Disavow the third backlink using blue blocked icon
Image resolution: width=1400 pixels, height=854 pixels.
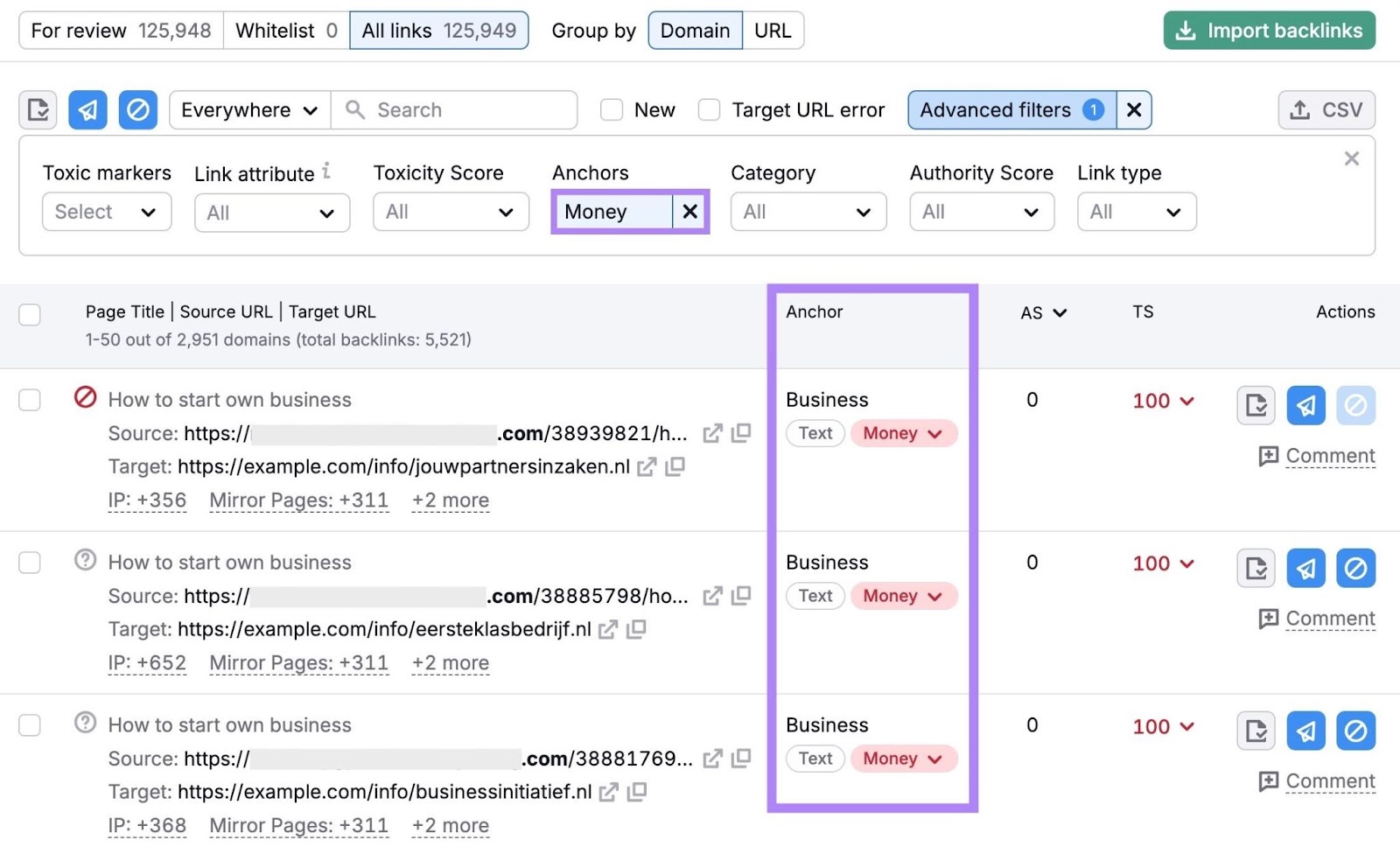(1355, 730)
